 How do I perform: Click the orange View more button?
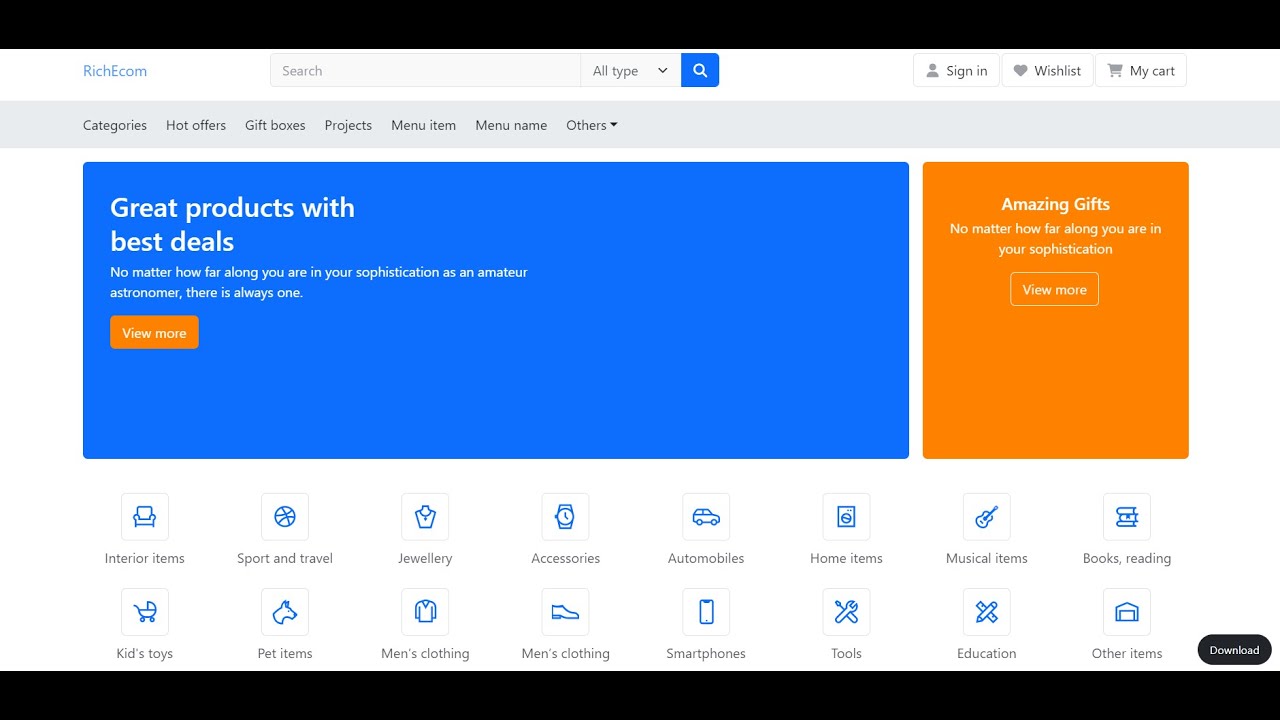154,333
